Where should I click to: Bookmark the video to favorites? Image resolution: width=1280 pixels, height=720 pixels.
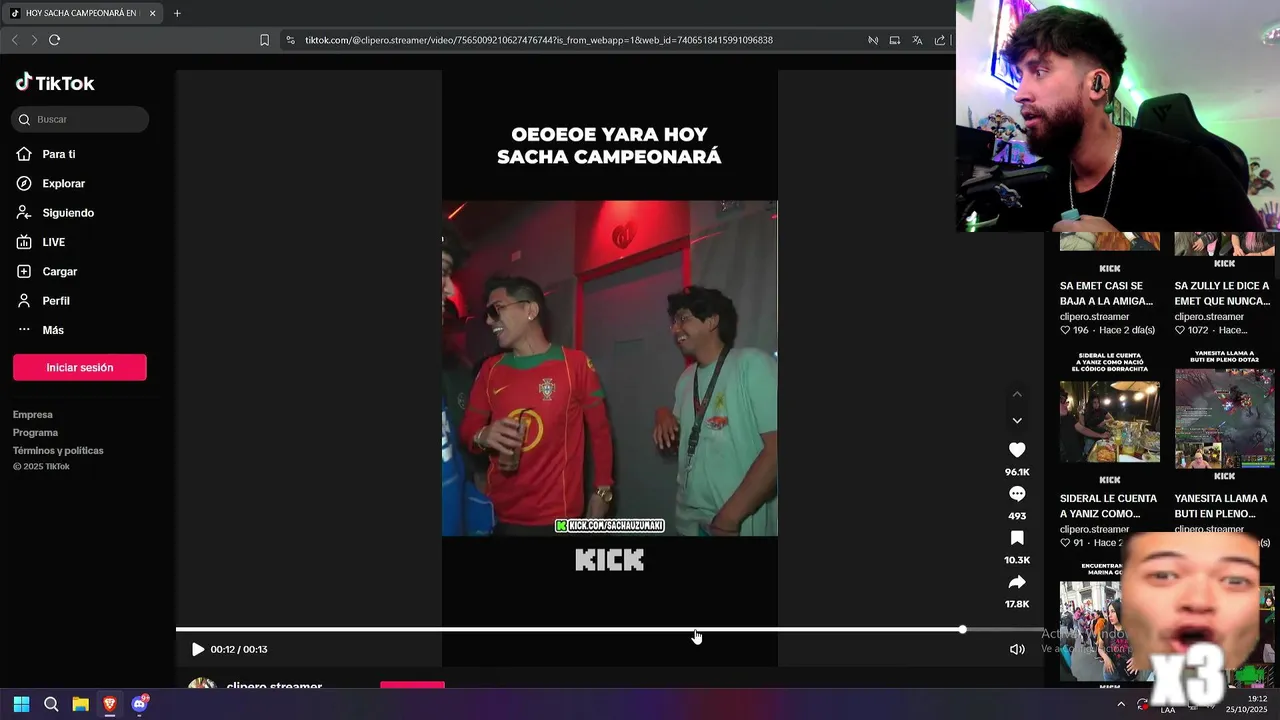point(1017,538)
